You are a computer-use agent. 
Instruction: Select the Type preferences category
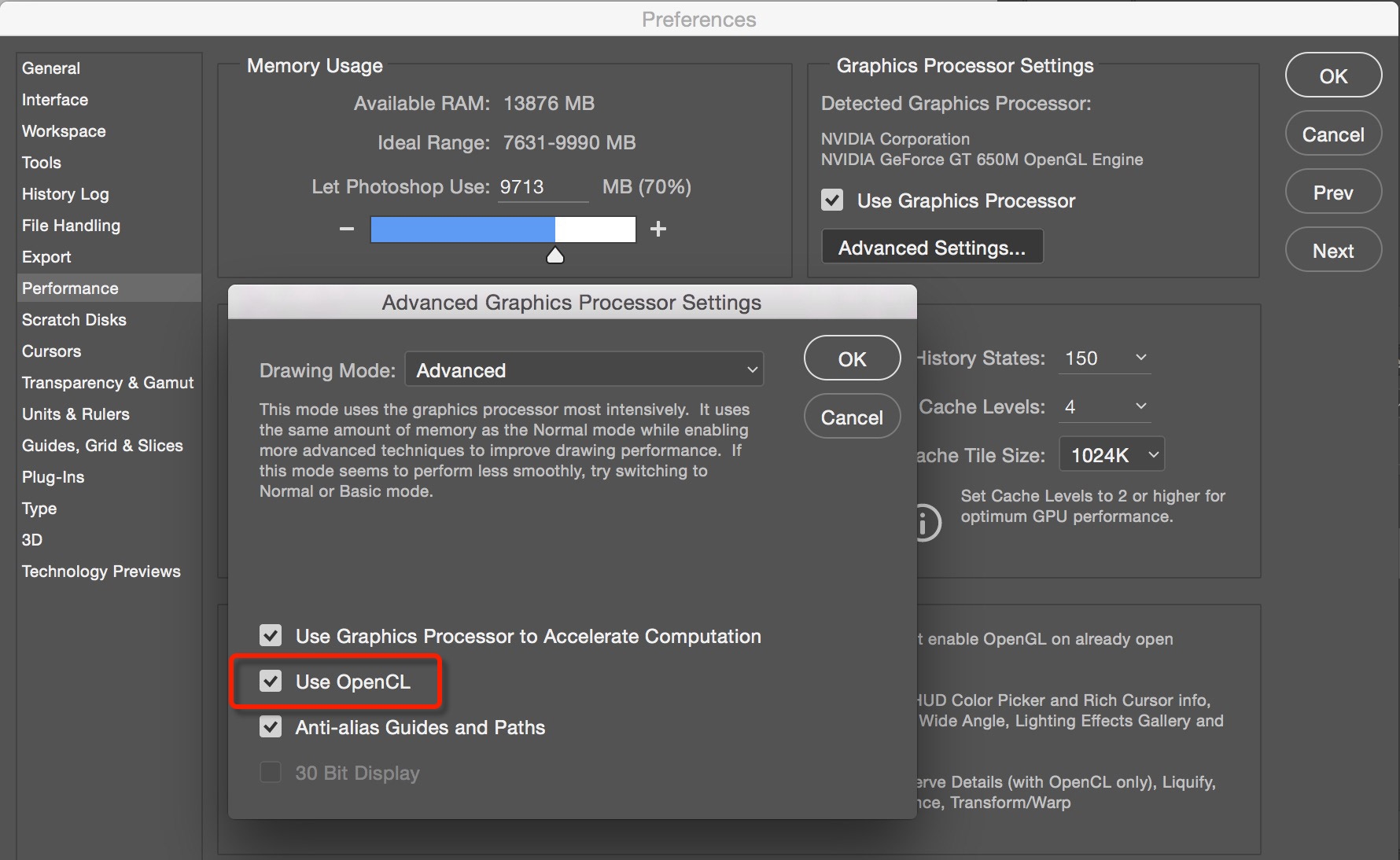coord(39,509)
